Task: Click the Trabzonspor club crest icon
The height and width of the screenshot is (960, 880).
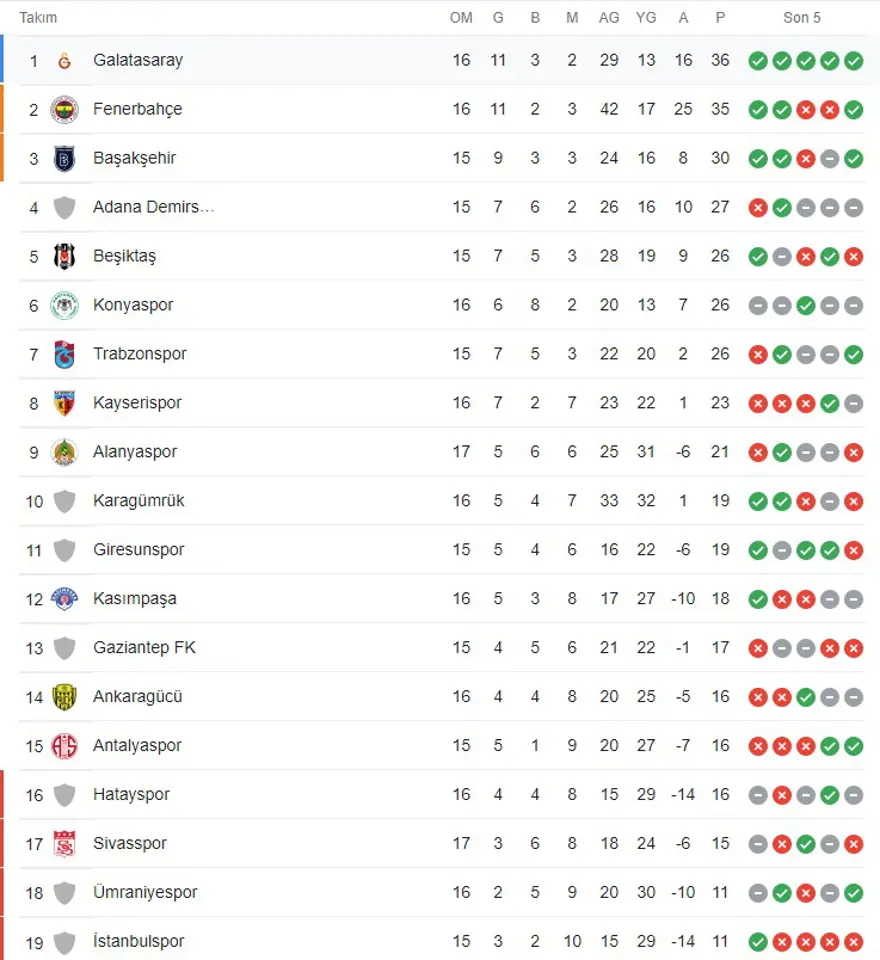Action: [64, 354]
